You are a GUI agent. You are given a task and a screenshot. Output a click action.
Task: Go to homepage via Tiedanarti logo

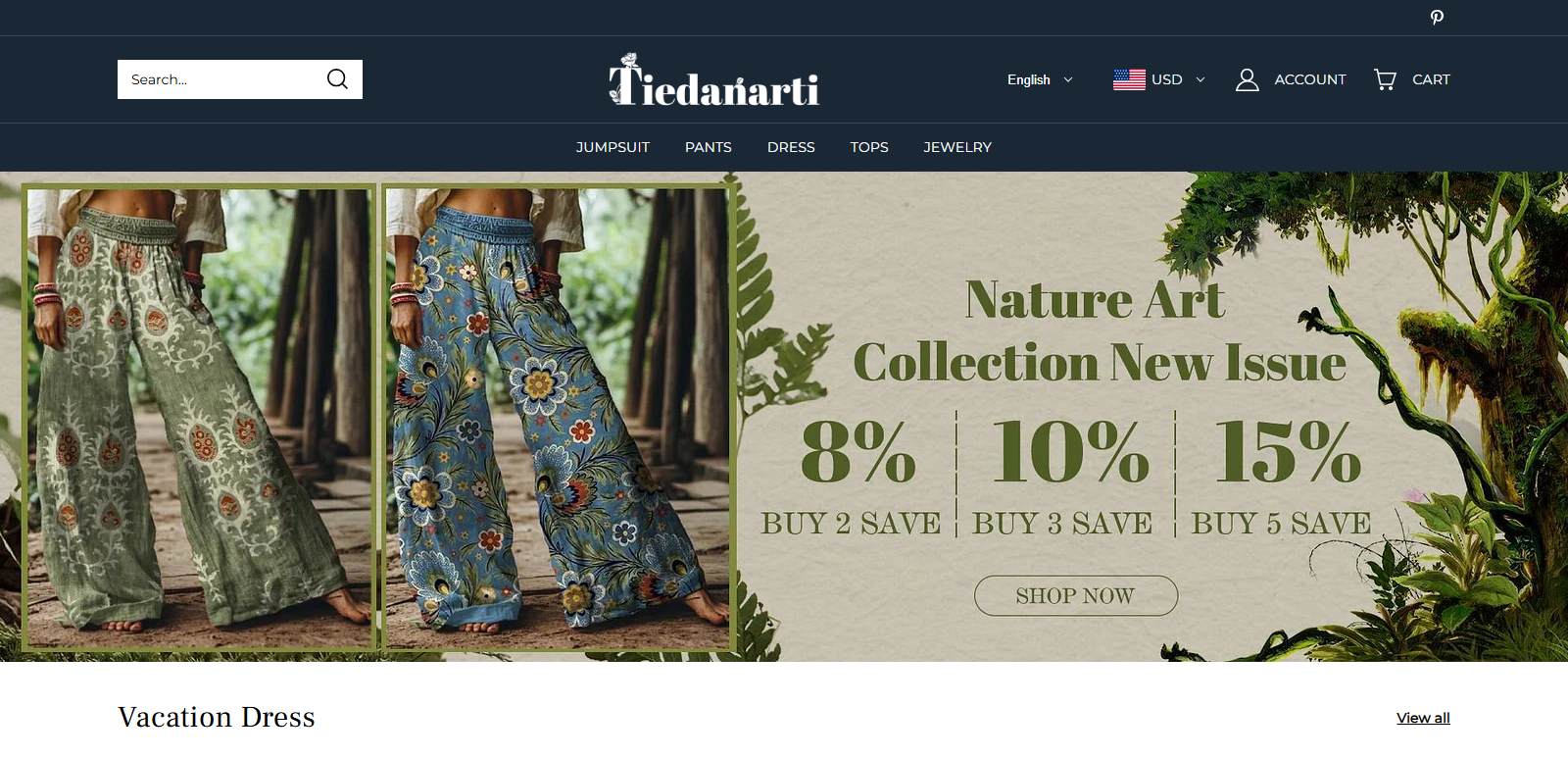[x=713, y=79]
